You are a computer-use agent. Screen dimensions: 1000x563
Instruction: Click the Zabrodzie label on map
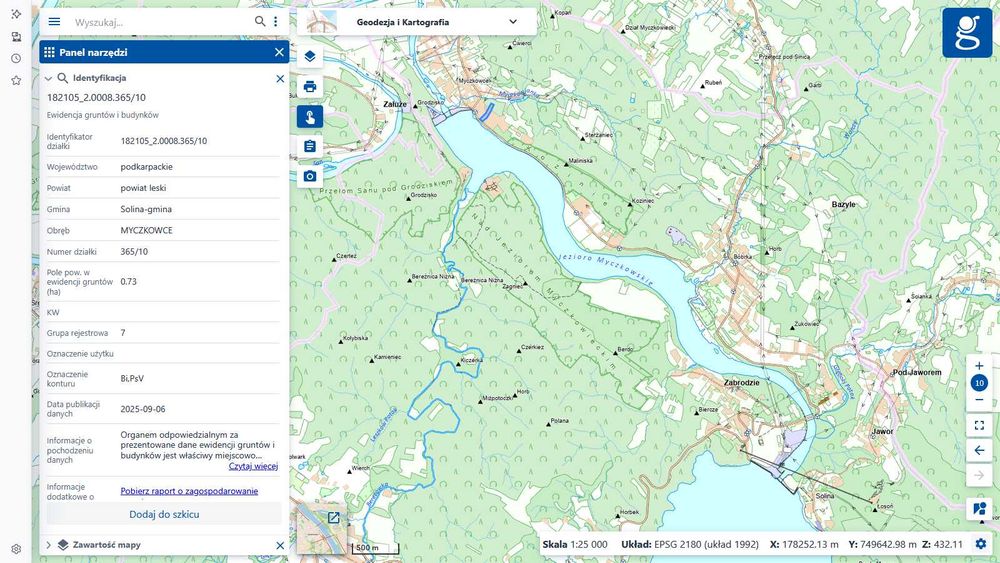coord(742,383)
